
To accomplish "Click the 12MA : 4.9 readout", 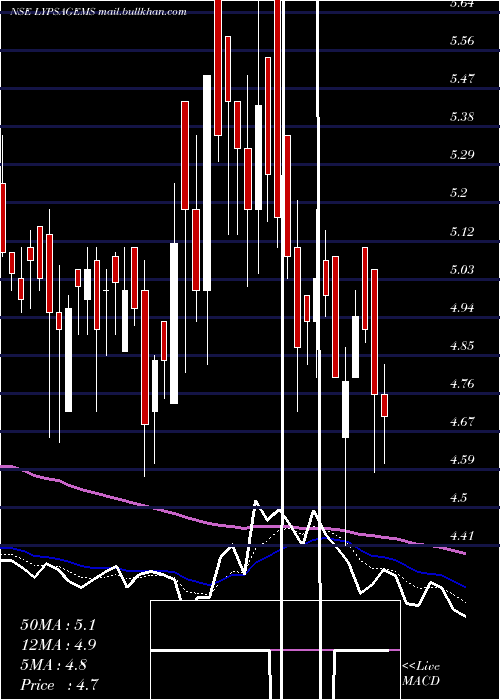I will click(x=58, y=645).
